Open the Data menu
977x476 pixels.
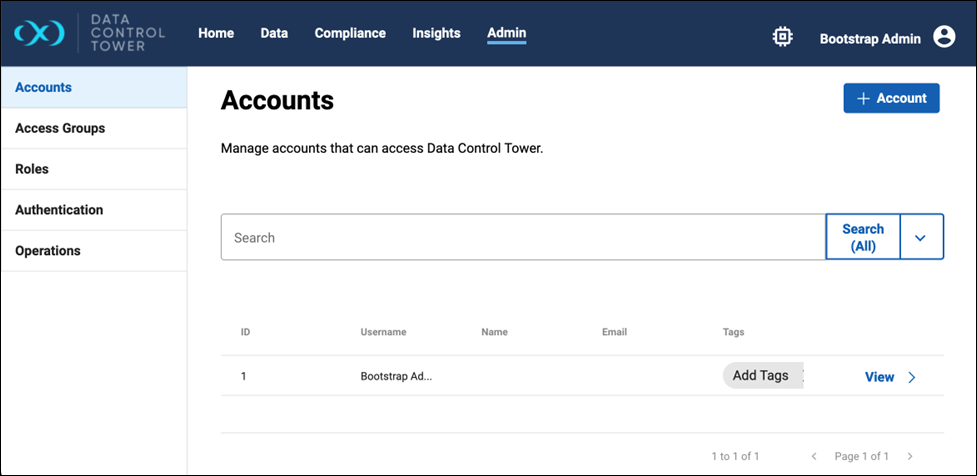(274, 34)
